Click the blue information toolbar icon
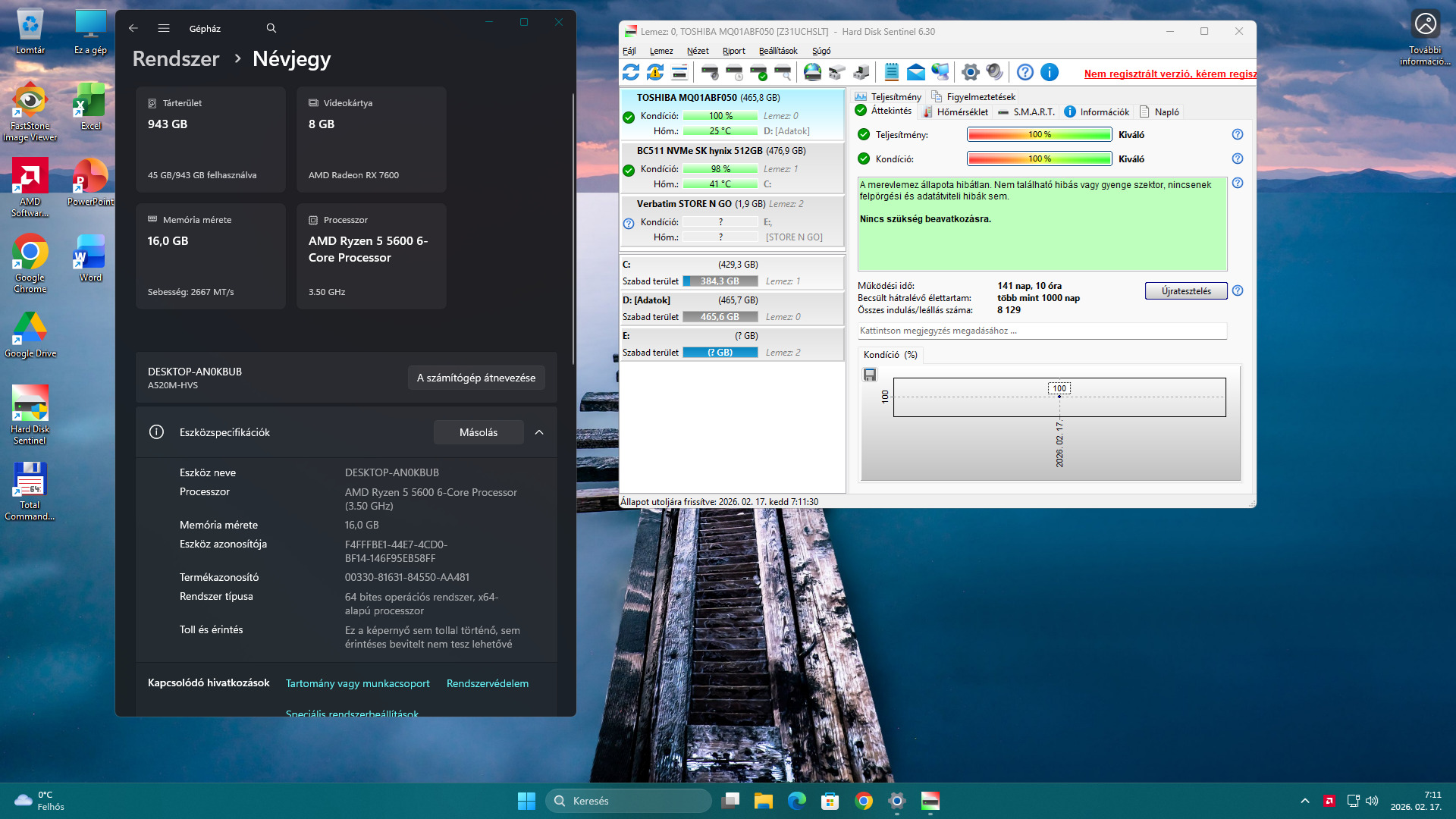The height and width of the screenshot is (819, 1456). [1050, 72]
